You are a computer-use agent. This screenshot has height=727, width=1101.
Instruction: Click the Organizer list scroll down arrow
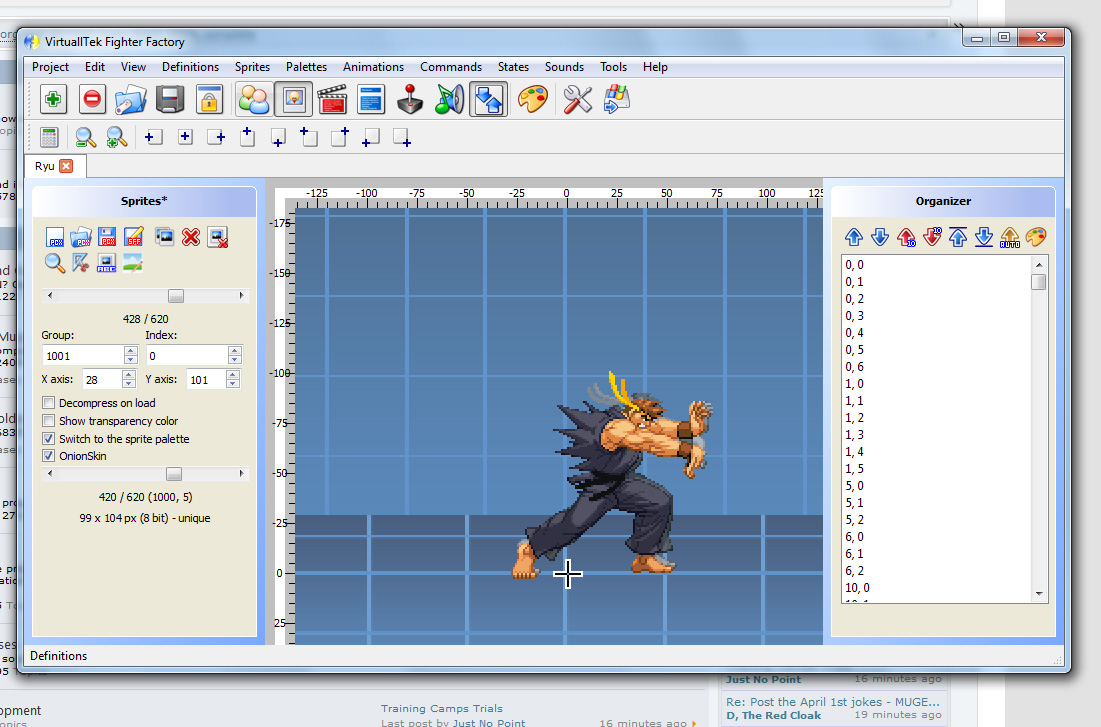click(x=1039, y=594)
